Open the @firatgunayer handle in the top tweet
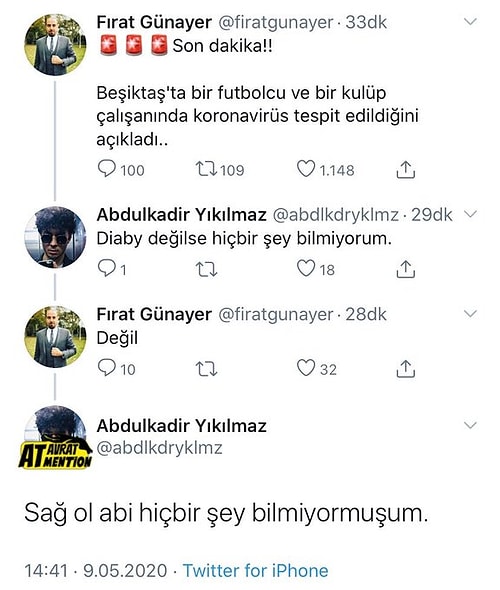Screen dimensions: 500x590 [x=276, y=22]
